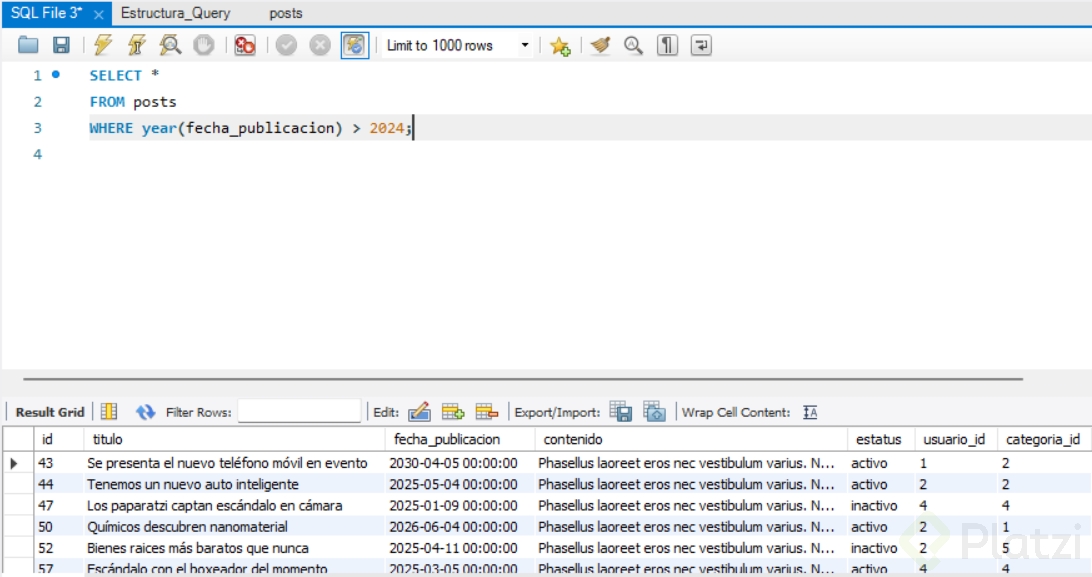Viewport: 1092px width, 577px height.
Task: Select cell 'Tenemos un nuevo auto inteligente'
Action: (x=234, y=484)
